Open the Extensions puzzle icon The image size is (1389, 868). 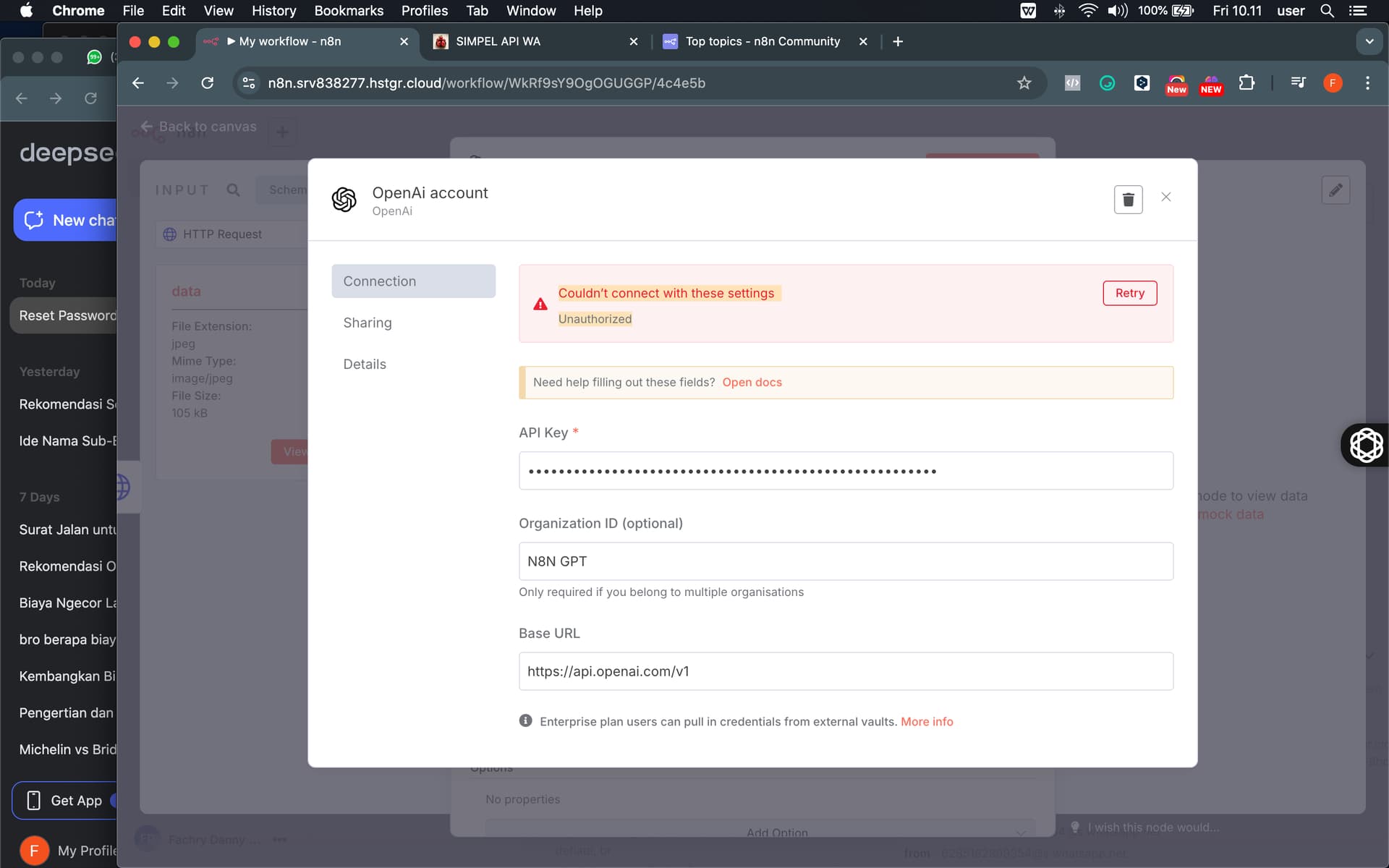(x=1246, y=83)
